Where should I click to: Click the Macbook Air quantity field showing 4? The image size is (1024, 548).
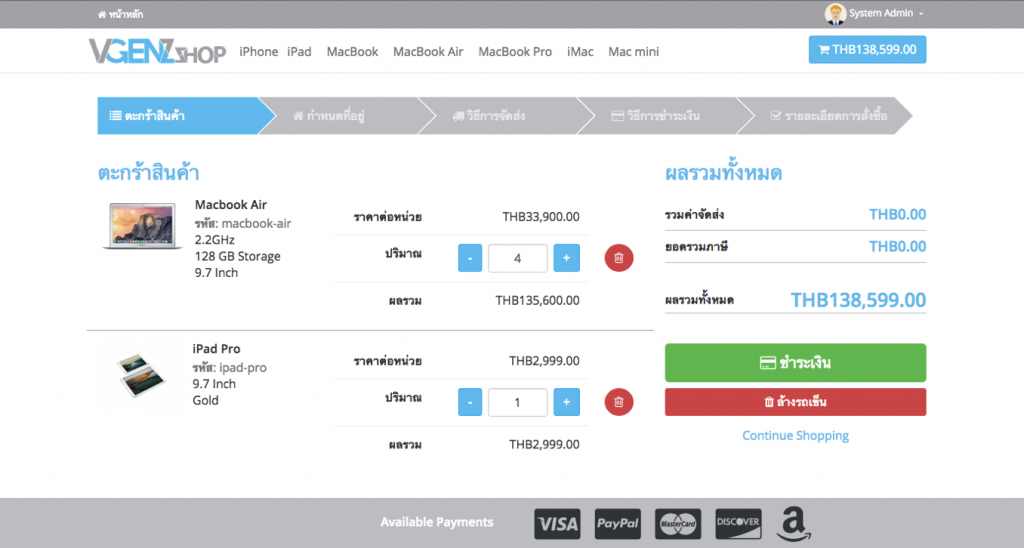(x=517, y=258)
